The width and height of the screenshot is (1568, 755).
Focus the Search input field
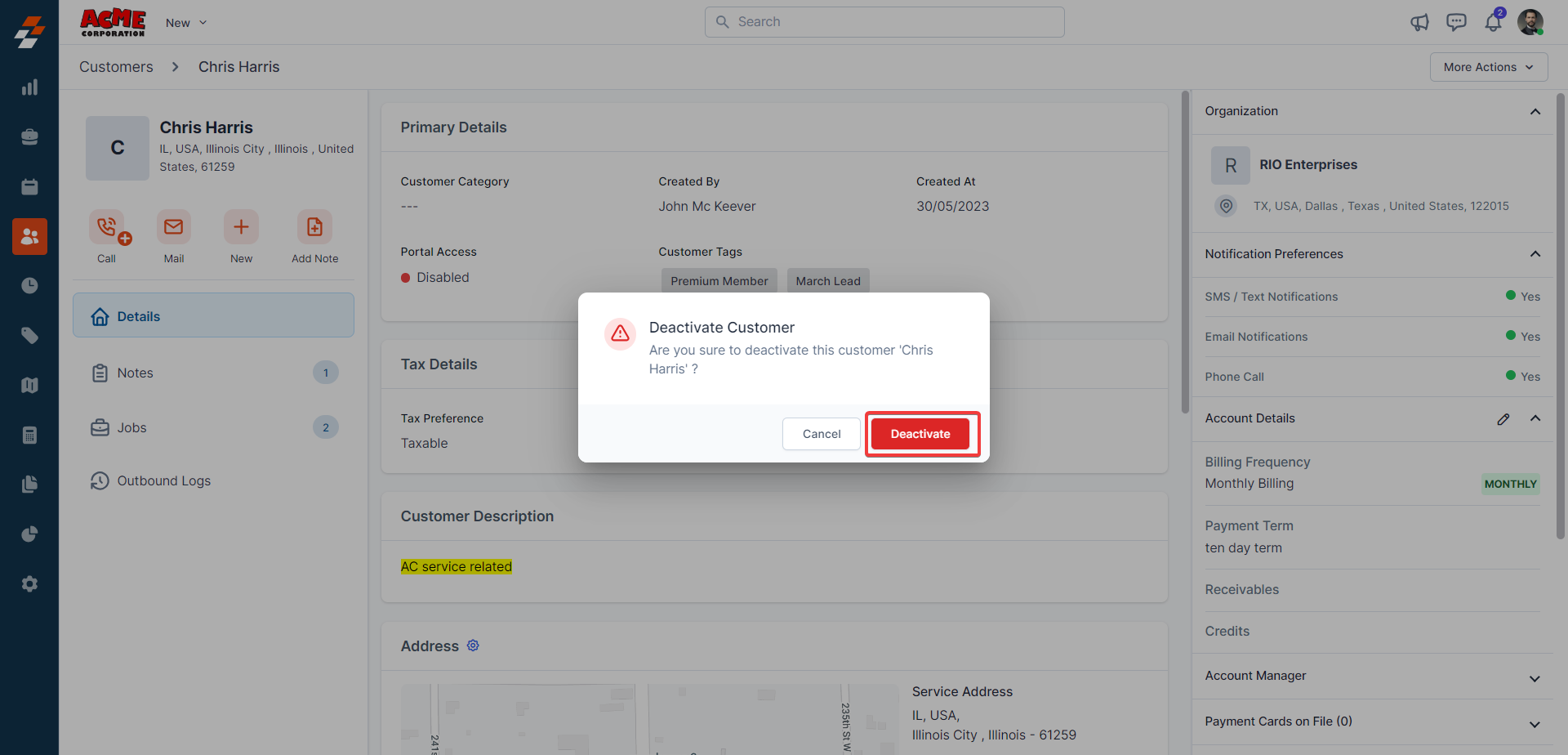pyautogui.click(x=884, y=22)
